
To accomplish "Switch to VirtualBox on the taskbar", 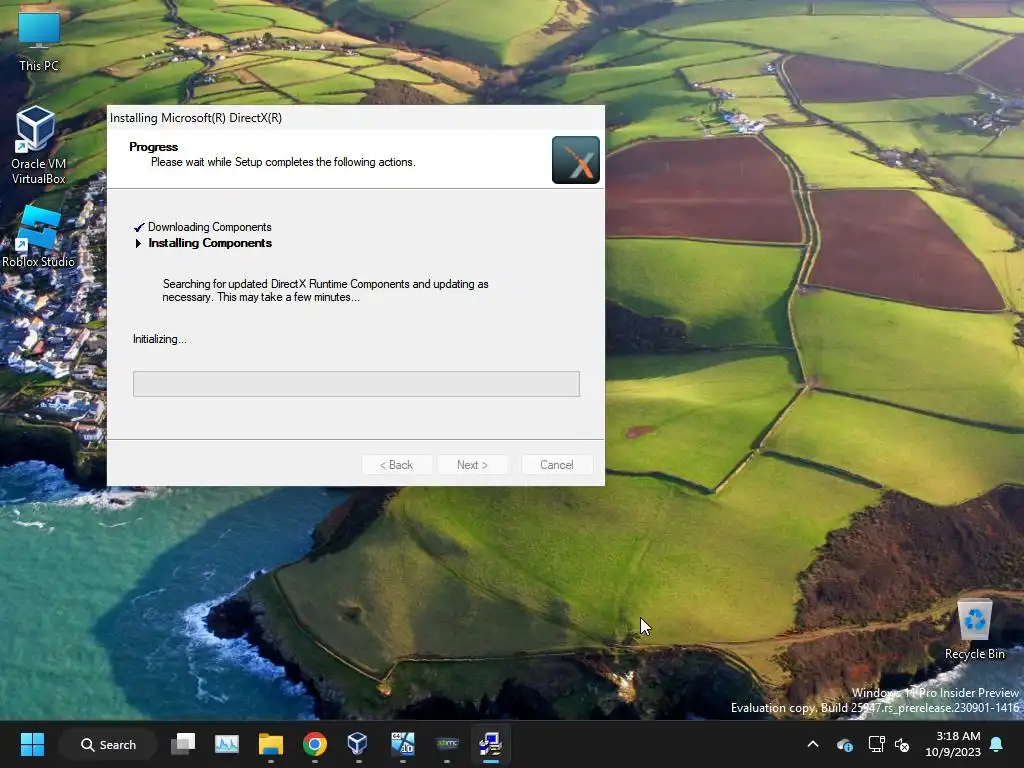I will pyautogui.click(x=358, y=744).
